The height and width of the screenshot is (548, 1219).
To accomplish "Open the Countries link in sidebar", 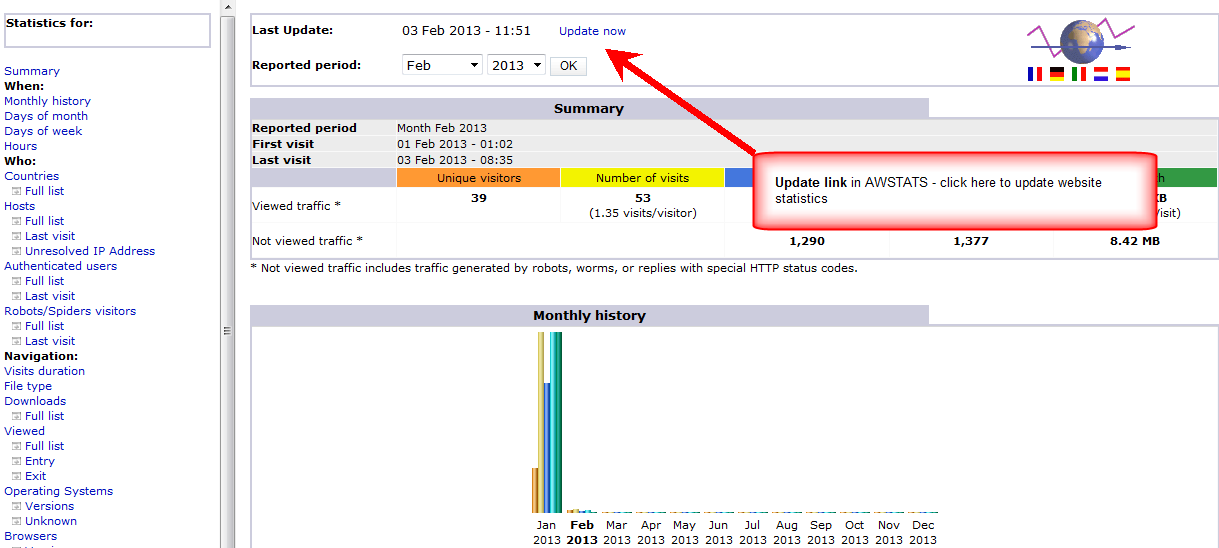I will coord(31,176).
